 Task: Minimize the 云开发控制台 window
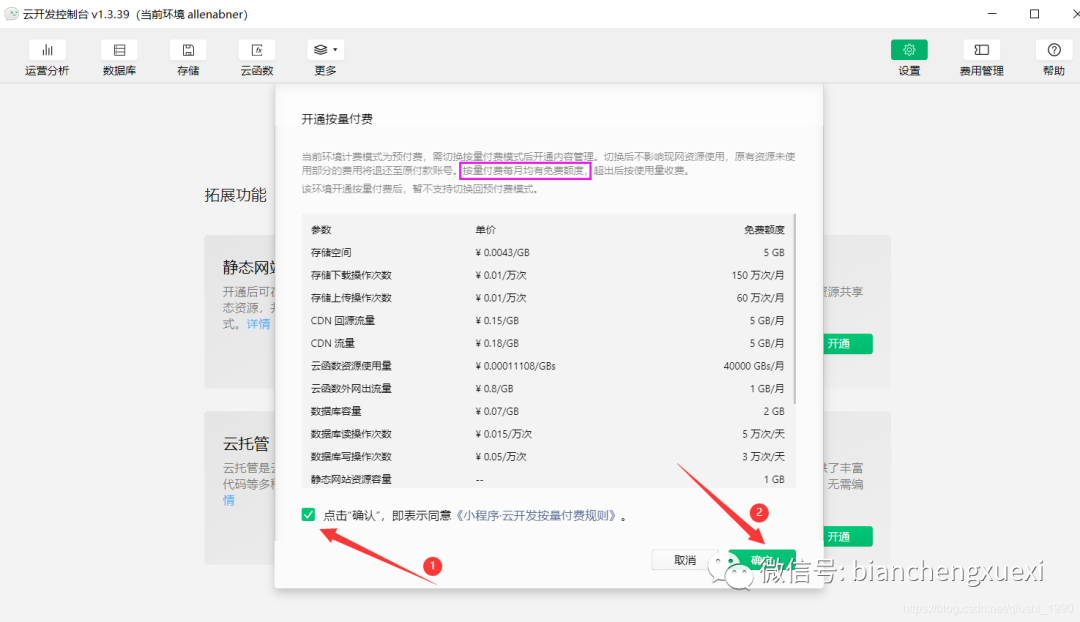click(x=992, y=14)
